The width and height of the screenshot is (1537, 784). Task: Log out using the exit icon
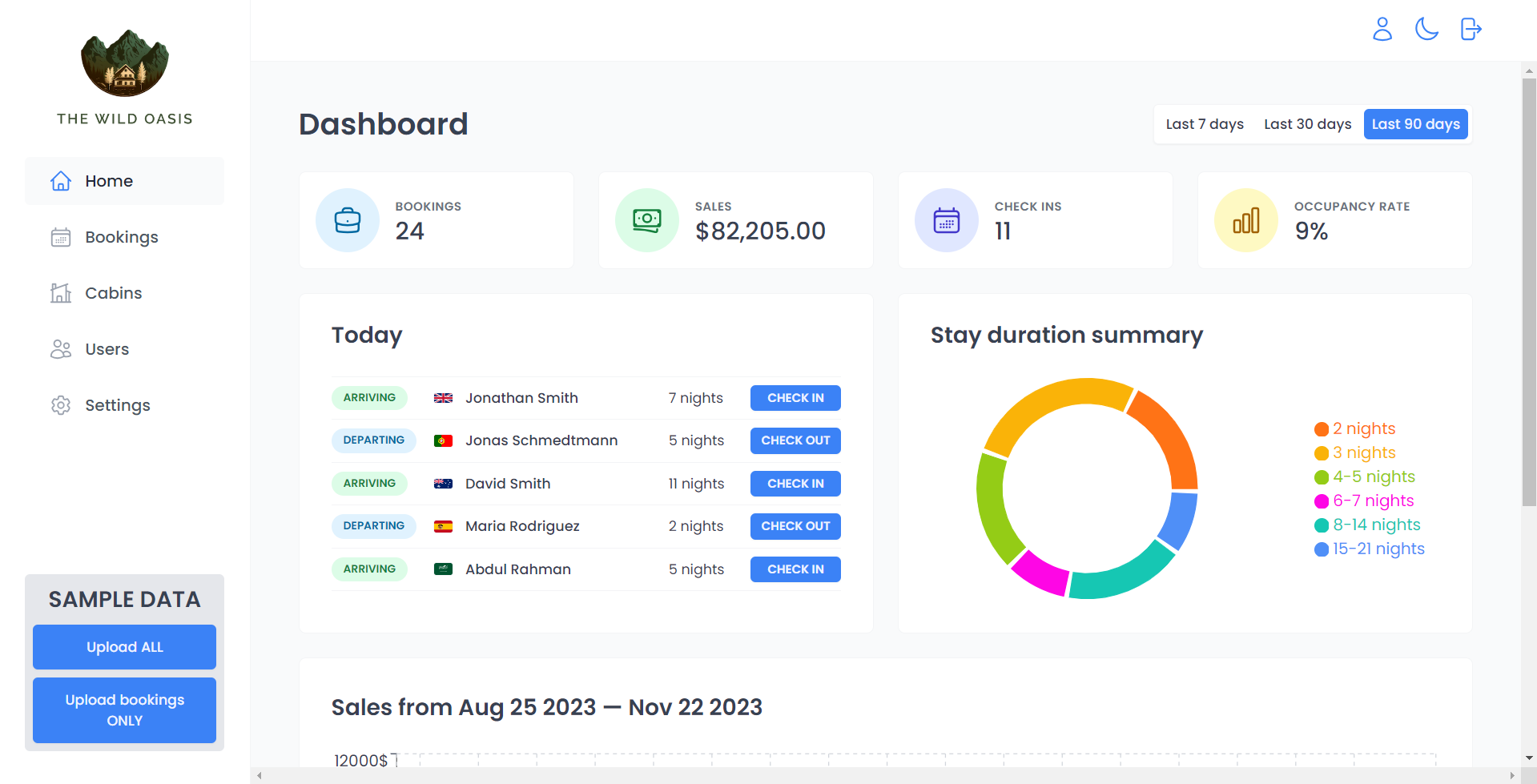(1471, 30)
